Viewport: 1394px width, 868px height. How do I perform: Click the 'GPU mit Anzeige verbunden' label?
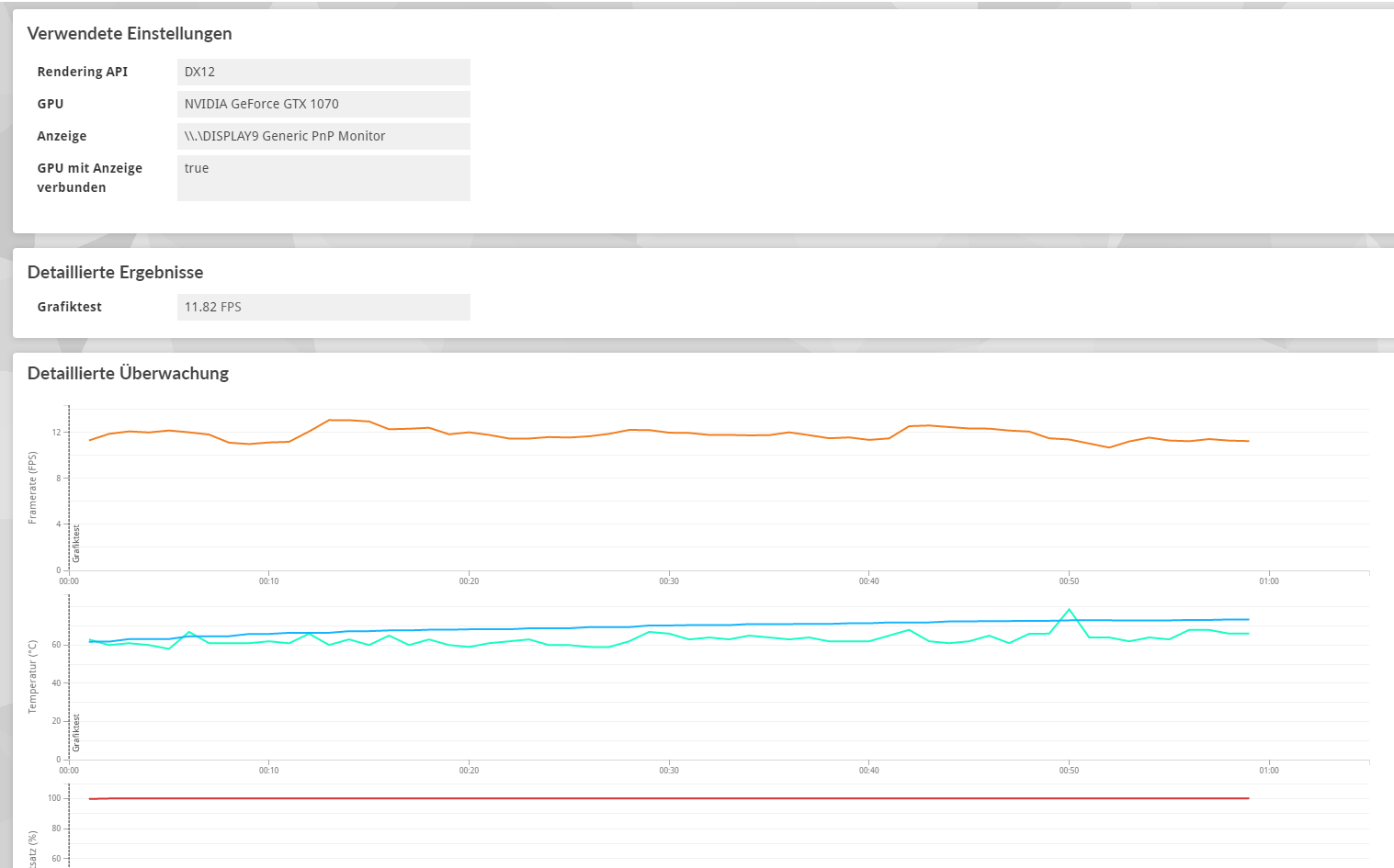[90, 178]
